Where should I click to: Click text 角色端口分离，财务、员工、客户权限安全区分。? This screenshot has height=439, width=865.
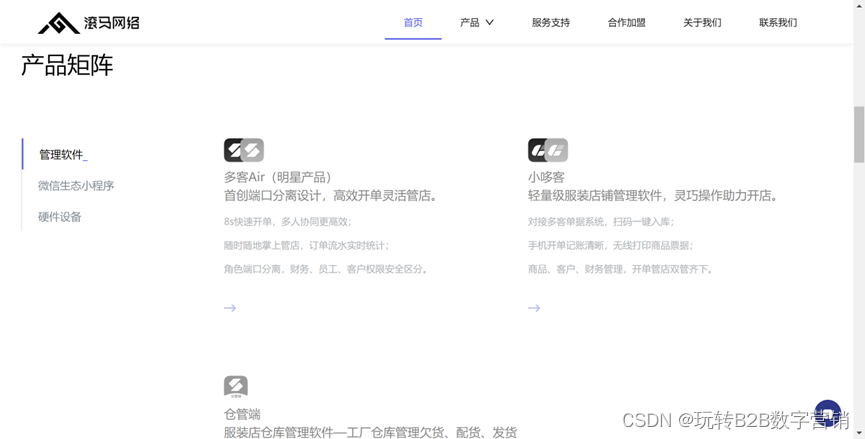326,269
